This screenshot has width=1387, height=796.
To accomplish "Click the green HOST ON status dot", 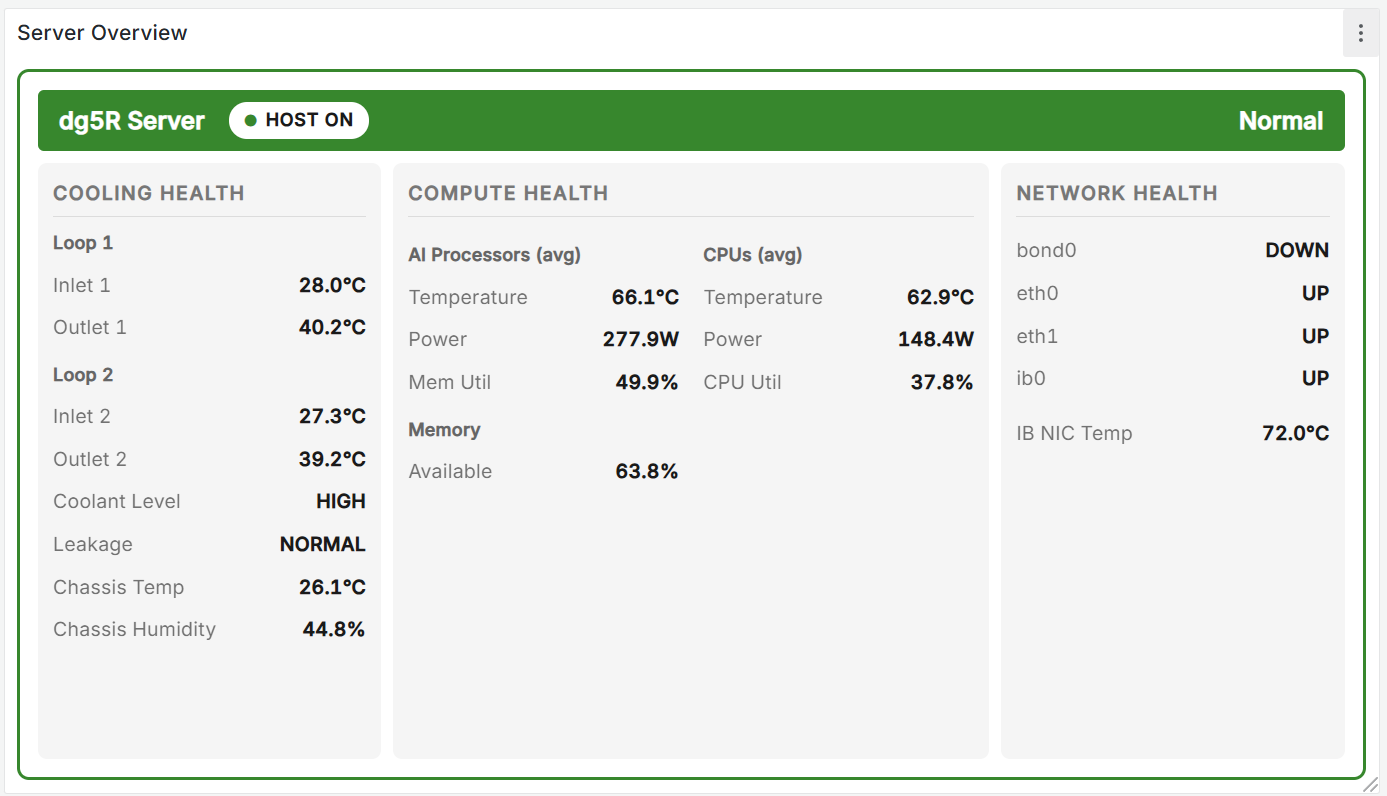I will pyautogui.click(x=251, y=121).
